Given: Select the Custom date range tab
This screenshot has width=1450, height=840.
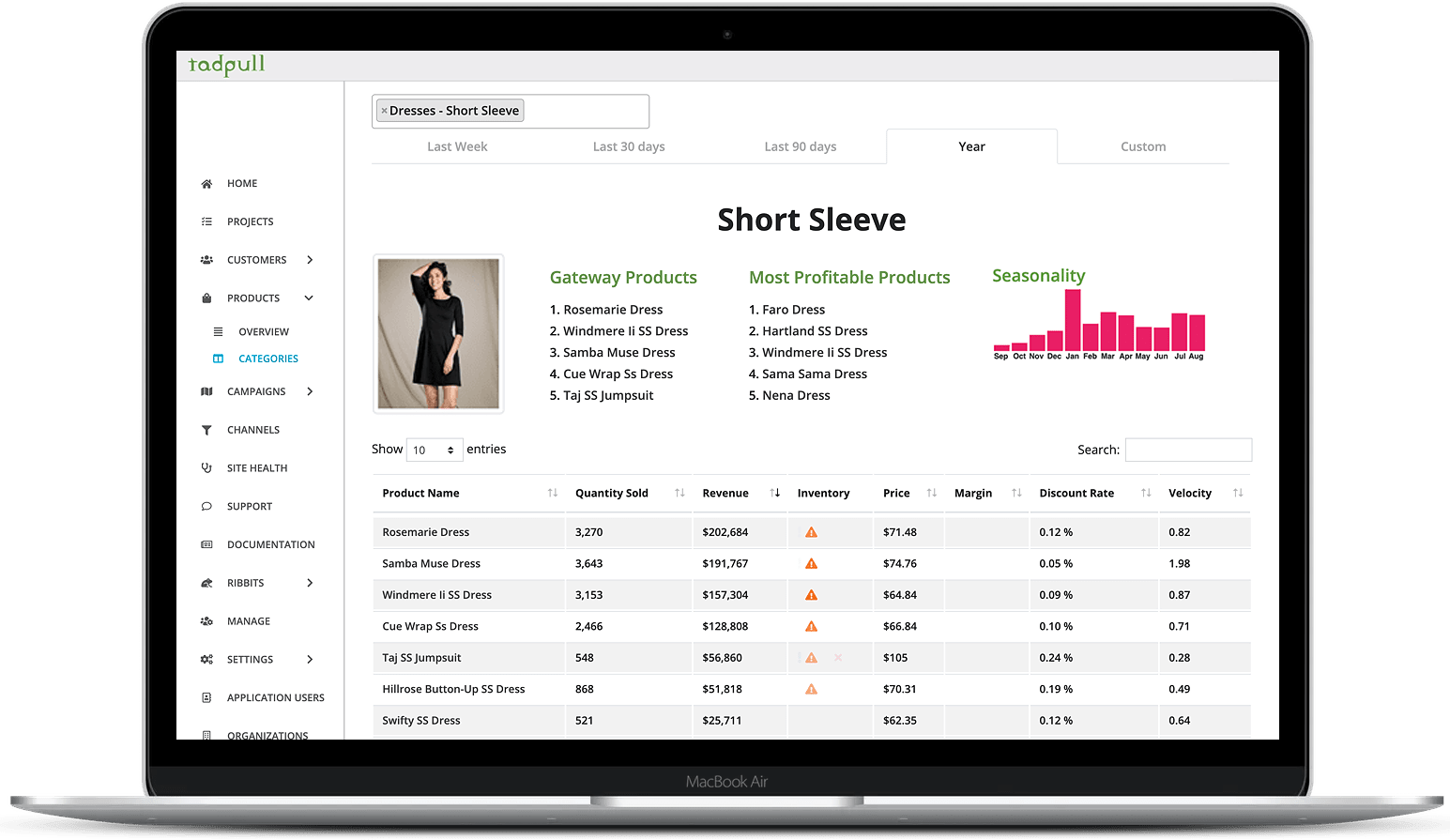Looking at the screenshot, I should coord(1143,146).
